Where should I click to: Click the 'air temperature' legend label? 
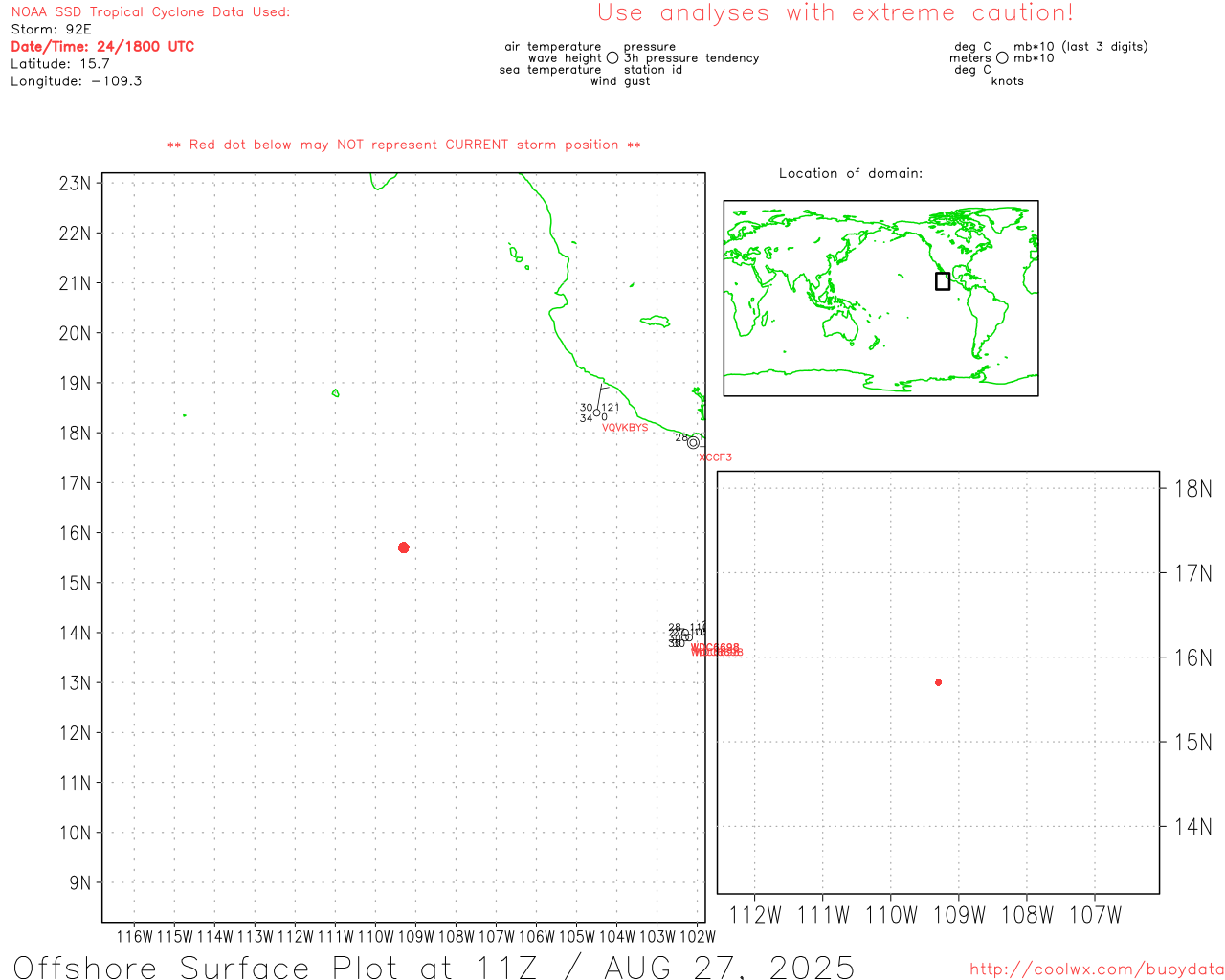point(553,47)
